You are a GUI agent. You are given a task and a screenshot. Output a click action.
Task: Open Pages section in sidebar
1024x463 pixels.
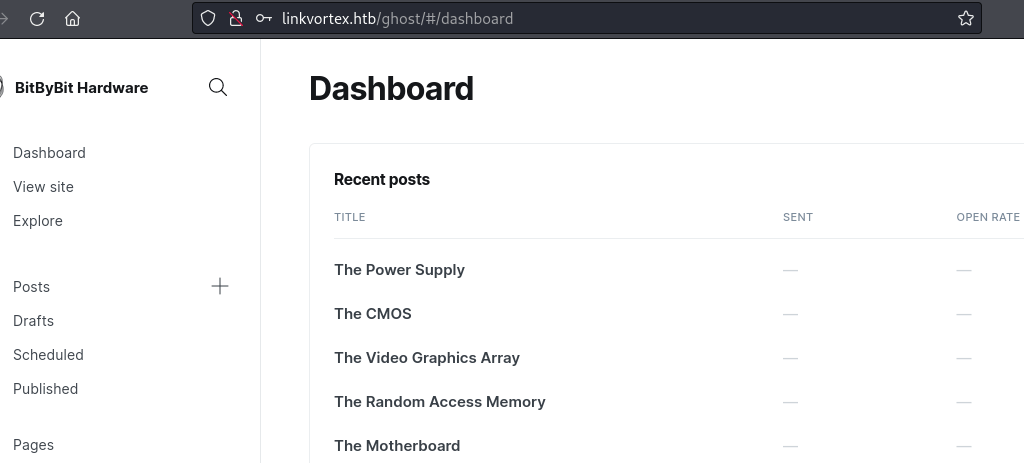click(x=33, y=445)
